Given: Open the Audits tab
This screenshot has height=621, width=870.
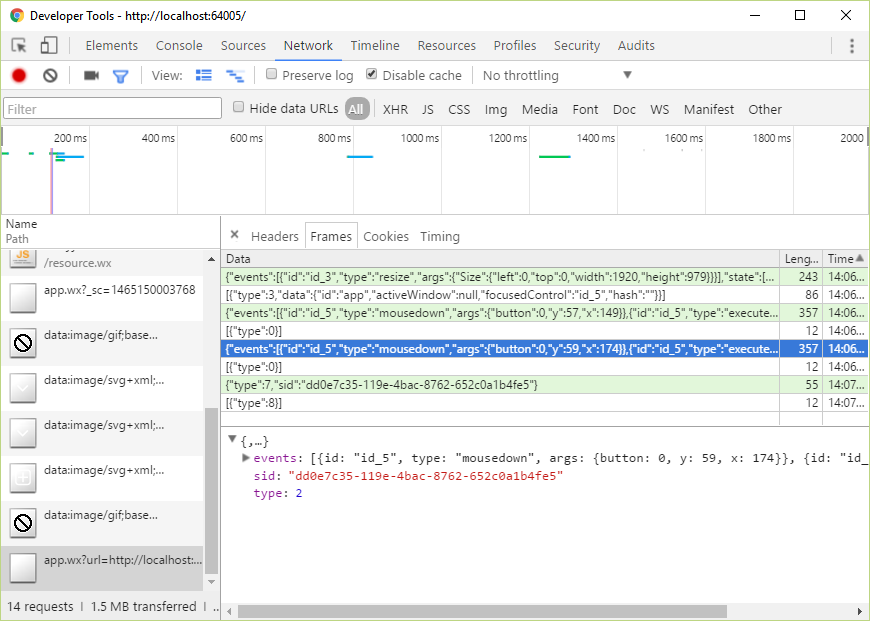Looking at the screenshot, I should [x=636, y=46].
